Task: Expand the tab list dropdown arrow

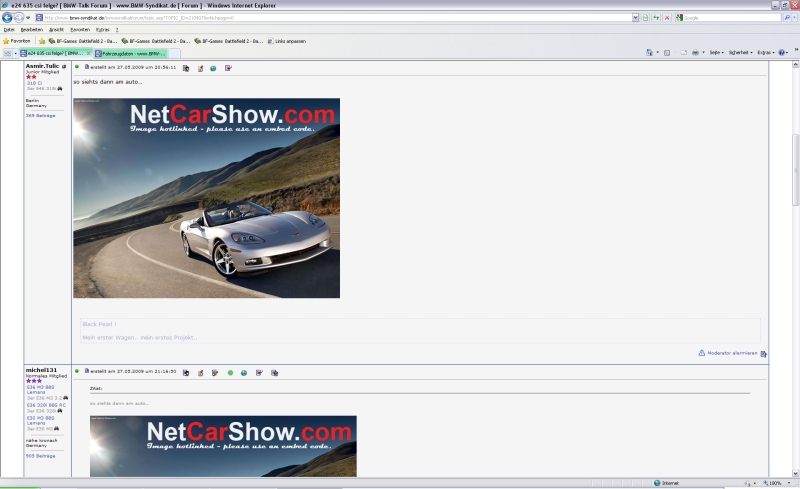Action: (x=15, y=53)
